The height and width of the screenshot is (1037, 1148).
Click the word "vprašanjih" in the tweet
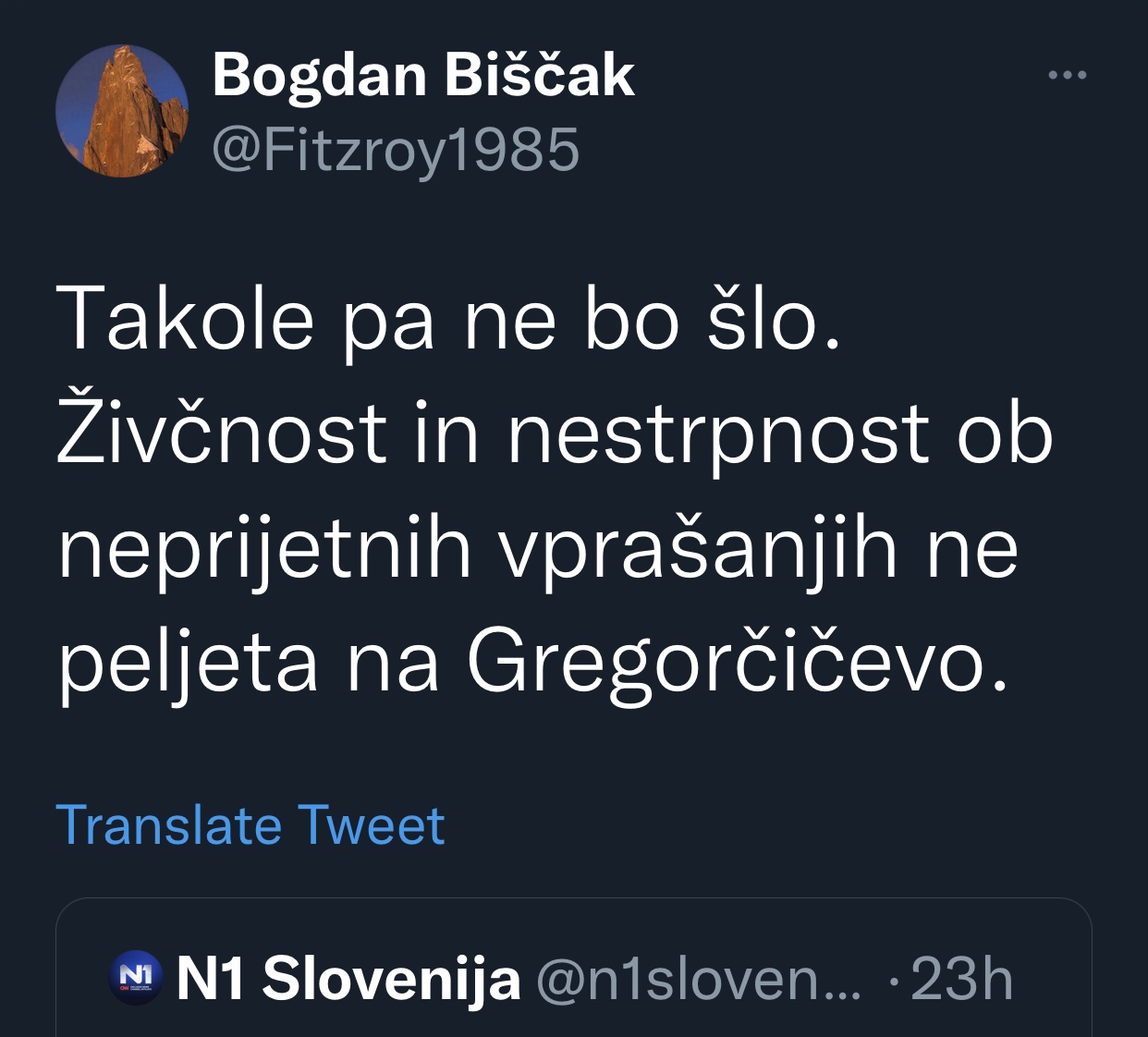click(x=698, y=549)
